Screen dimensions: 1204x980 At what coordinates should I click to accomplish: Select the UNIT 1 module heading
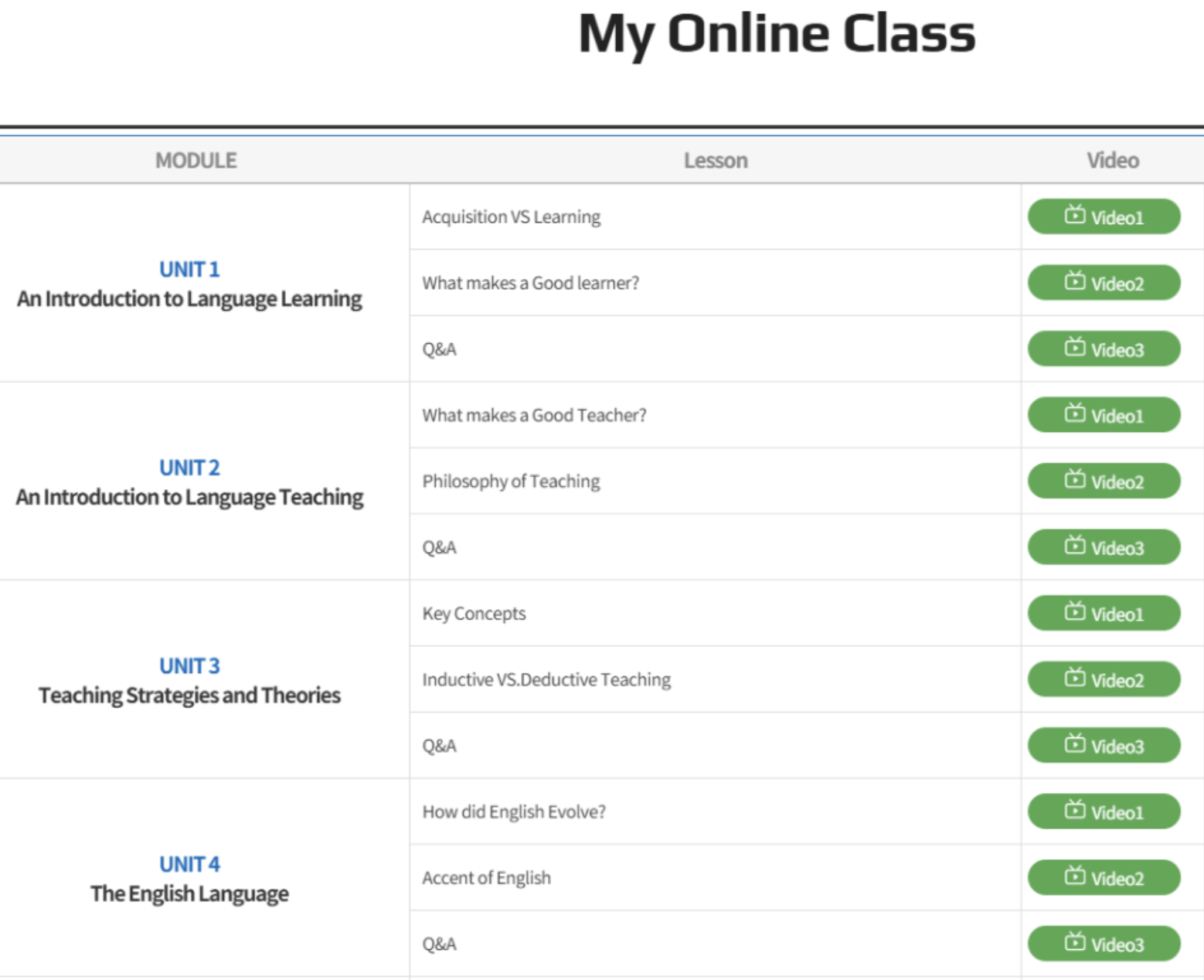(x=189, y=270)
